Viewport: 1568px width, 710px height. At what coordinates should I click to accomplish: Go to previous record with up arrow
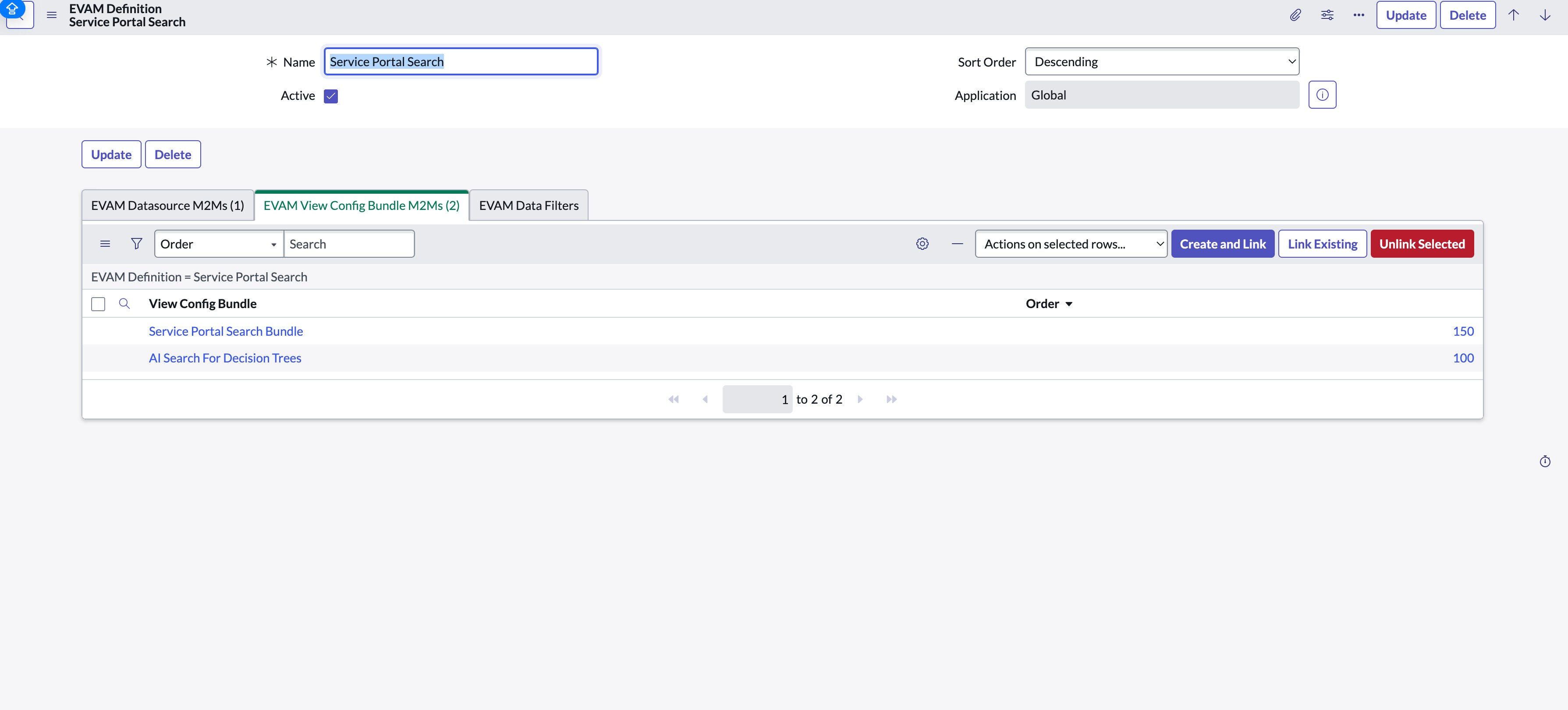[x=1513, y=15]
